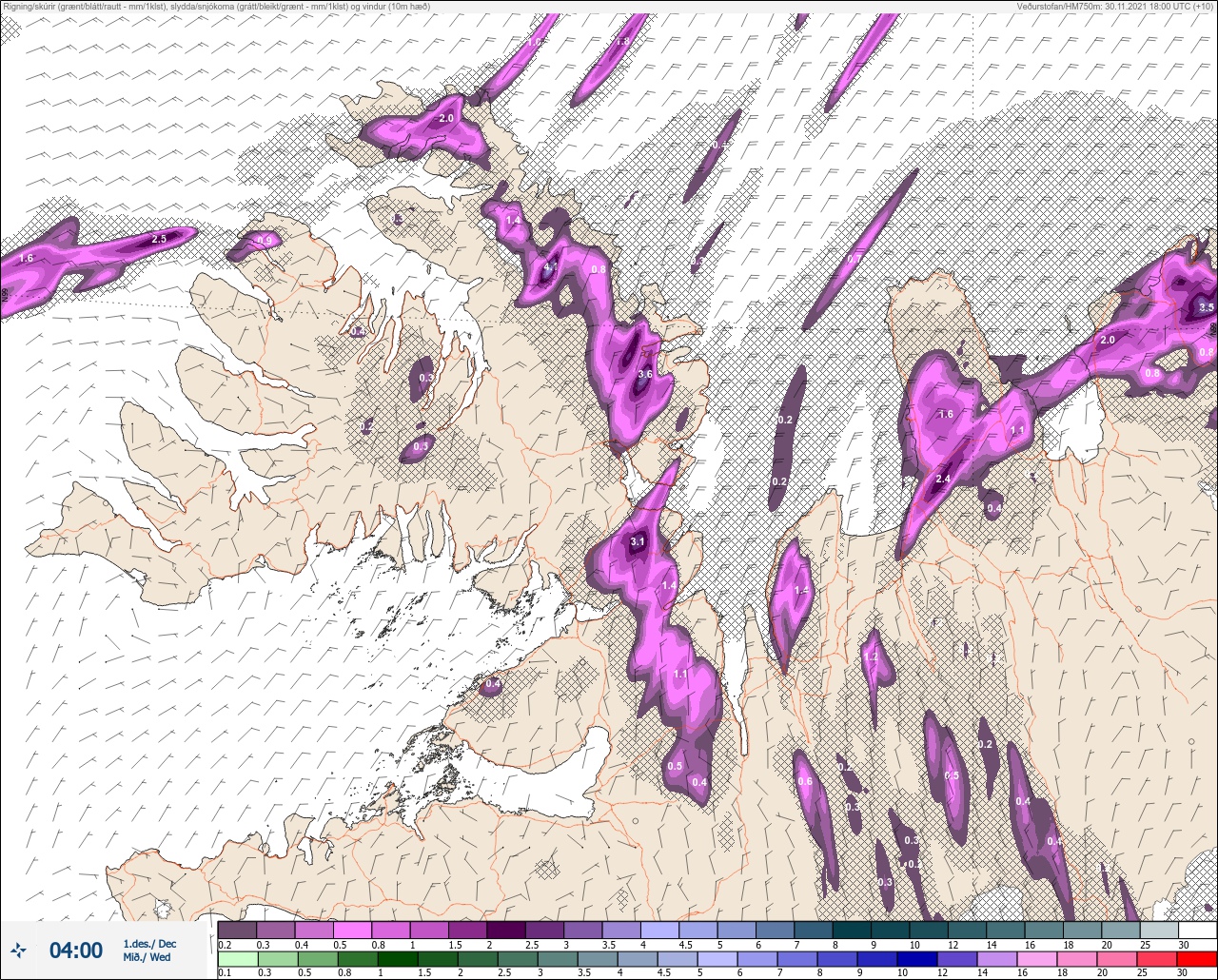Click the 3.1 snowfall value on the map
Image resolution: width=1218 pixels, height=980 pixels.
638,541
